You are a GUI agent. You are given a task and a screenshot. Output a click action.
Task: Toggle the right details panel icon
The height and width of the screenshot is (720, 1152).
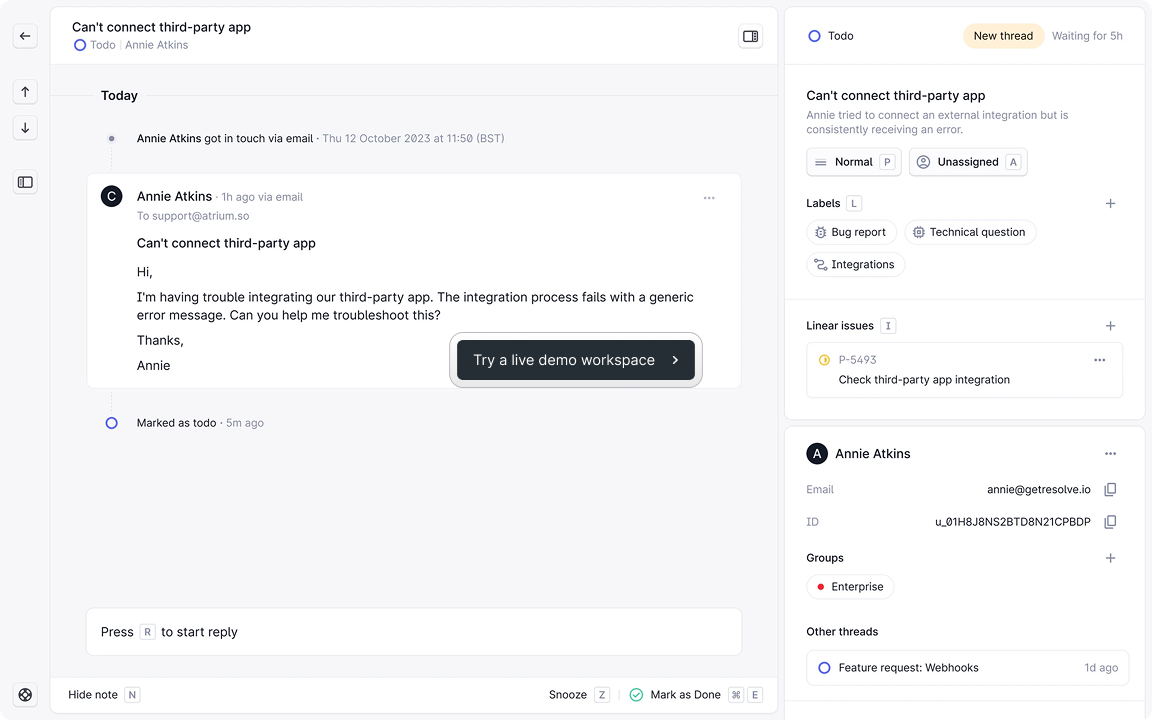point(750,36)
